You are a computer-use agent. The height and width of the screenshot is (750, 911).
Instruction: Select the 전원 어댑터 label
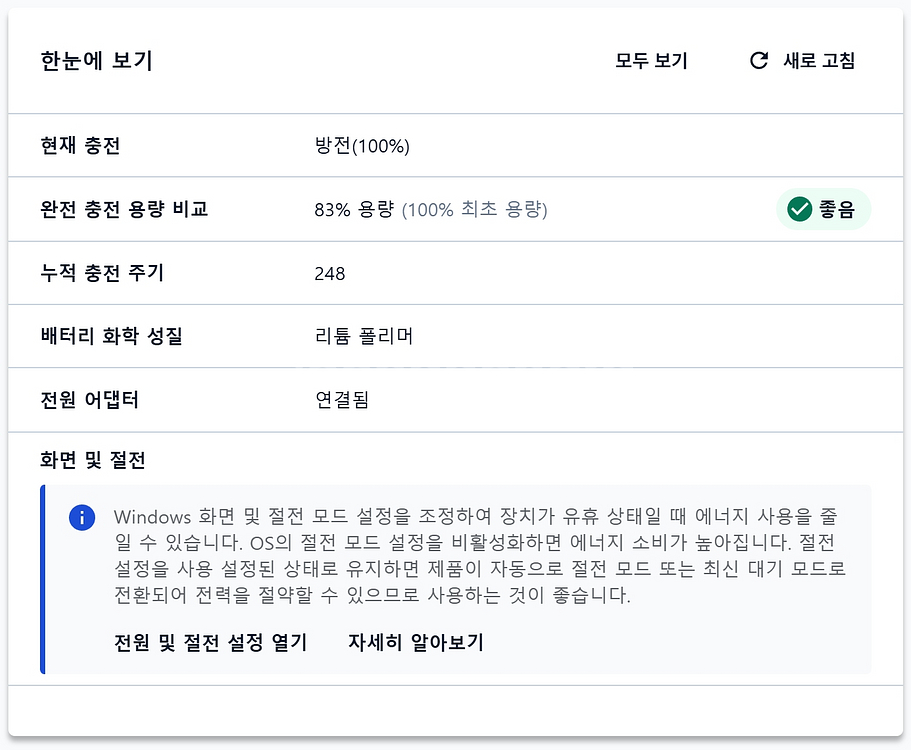pyautogui.click(x=90, y=400)
